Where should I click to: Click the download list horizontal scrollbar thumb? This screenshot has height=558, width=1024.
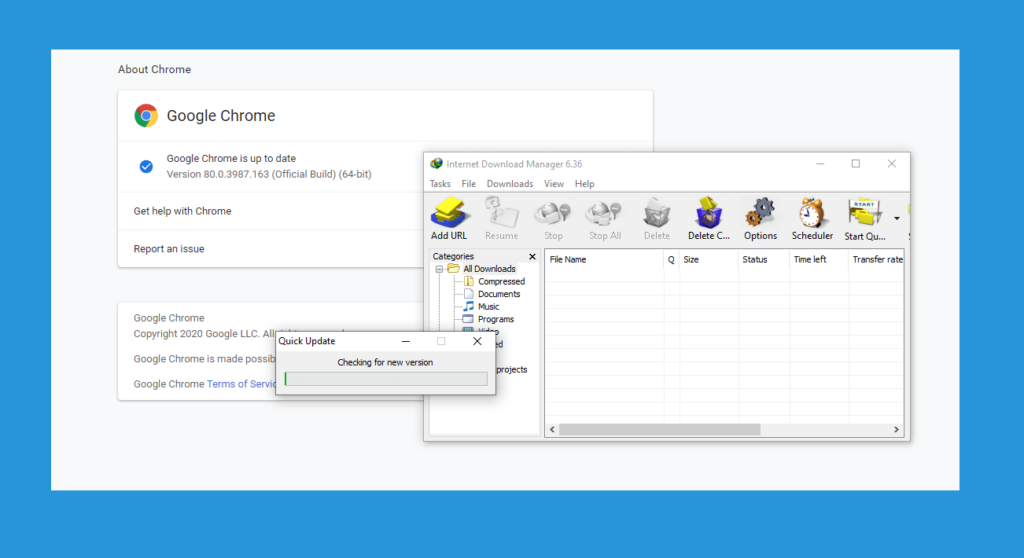660,429
